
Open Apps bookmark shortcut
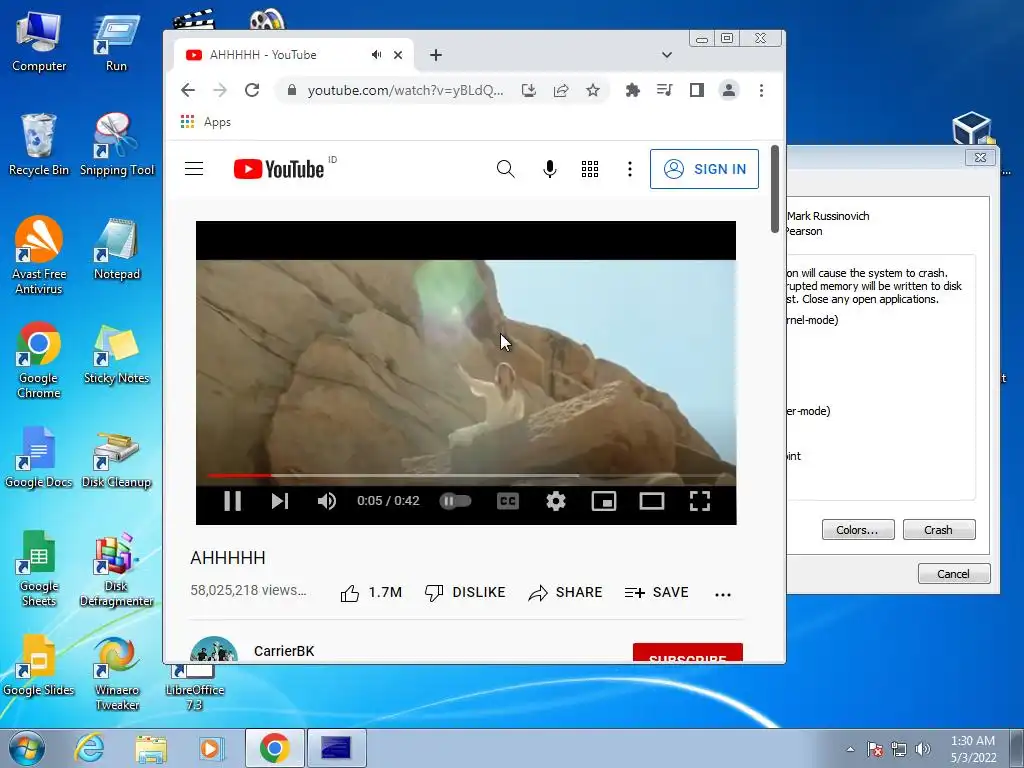[206, 122]
